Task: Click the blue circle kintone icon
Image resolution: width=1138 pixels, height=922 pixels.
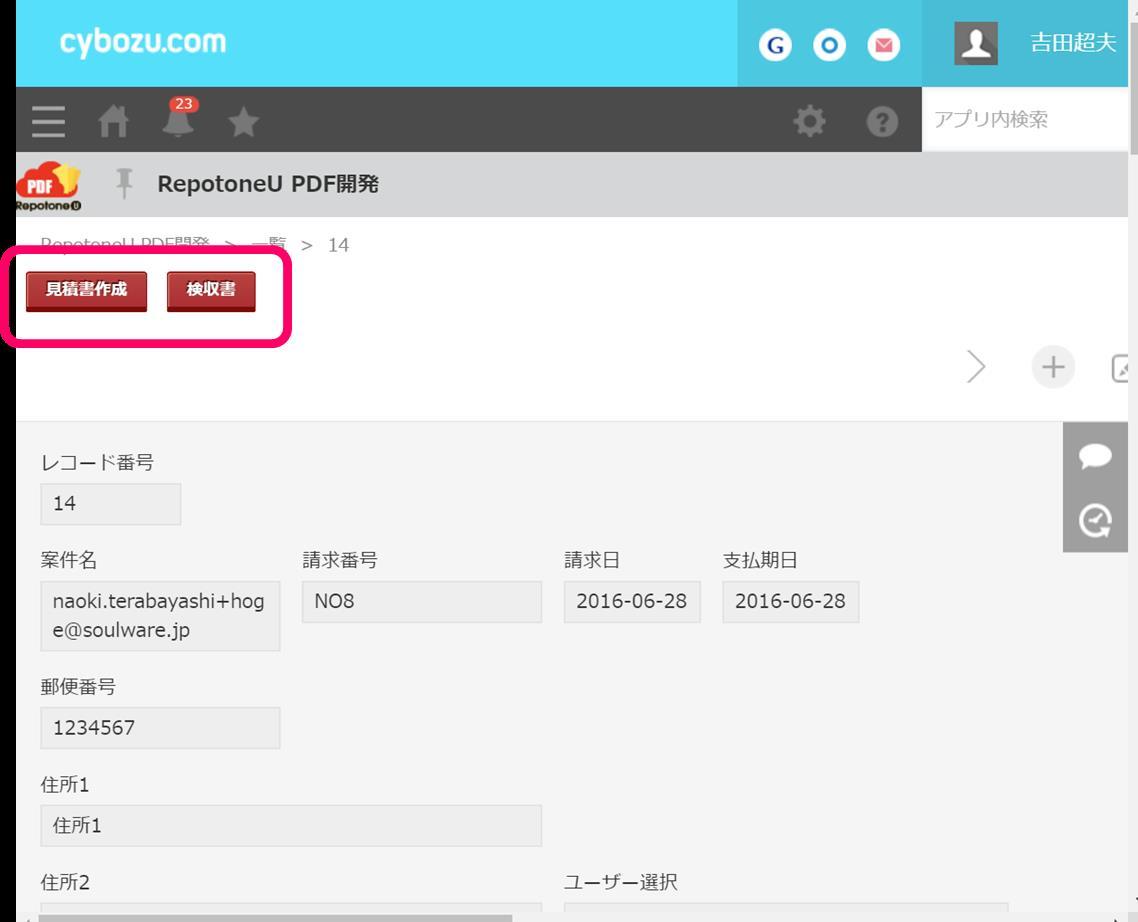Action: click(829, 45)
